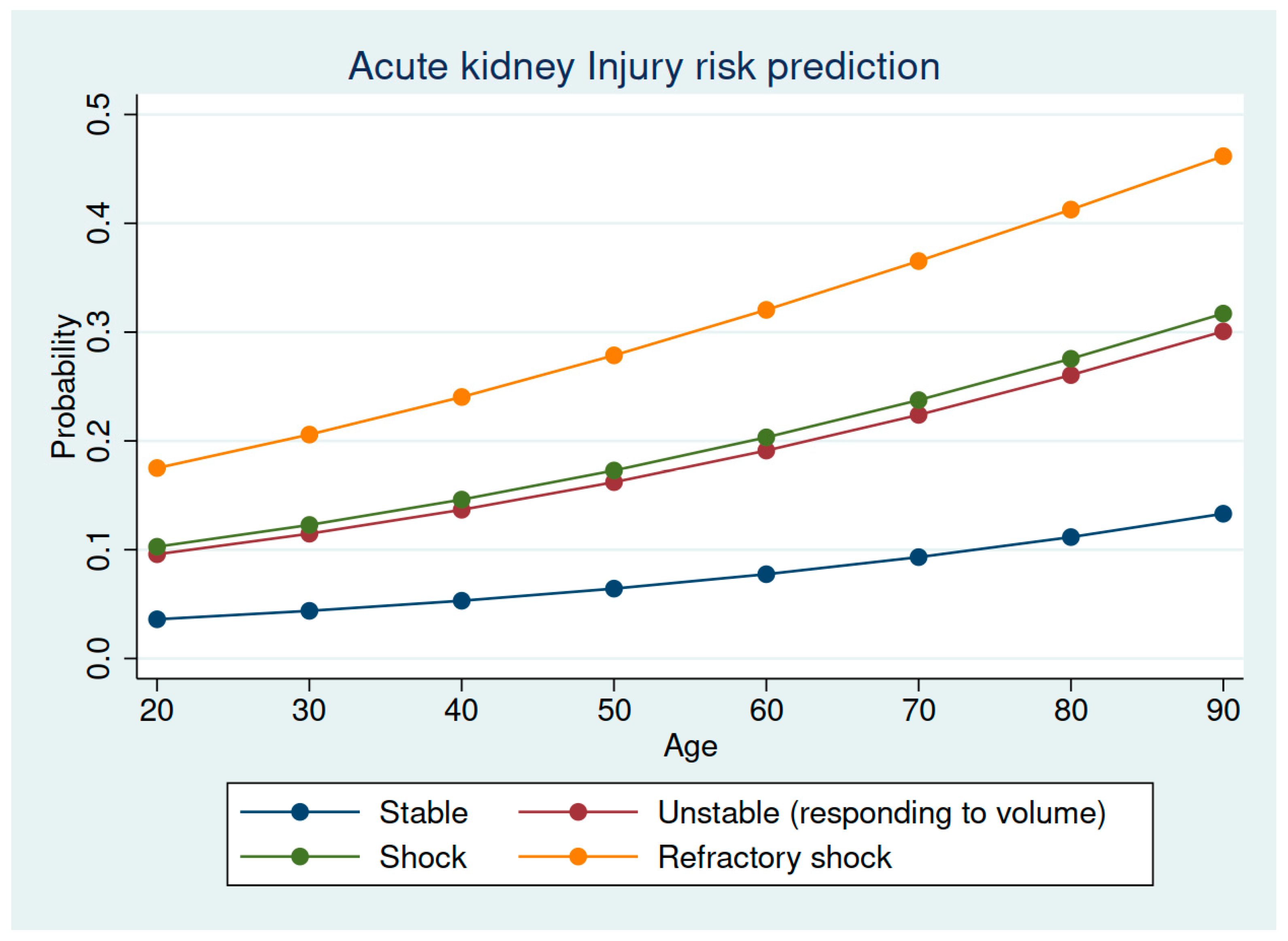Viewport: 1288px width, 941px height.
Task: Click the "Shock" legend label text
Action: click(423, 857)
